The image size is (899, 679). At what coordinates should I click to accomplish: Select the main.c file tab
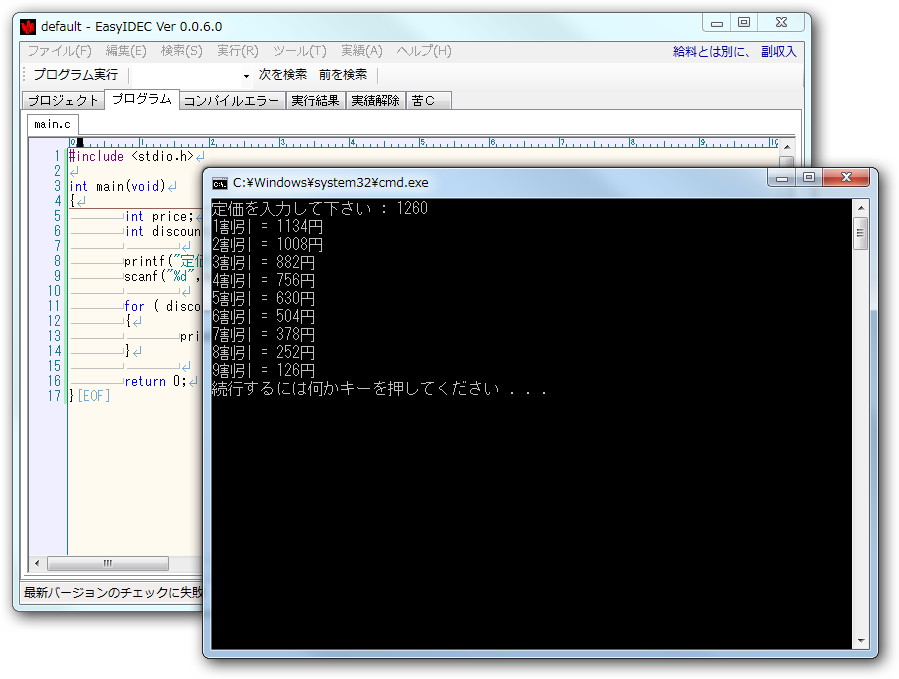click(51, 124)
